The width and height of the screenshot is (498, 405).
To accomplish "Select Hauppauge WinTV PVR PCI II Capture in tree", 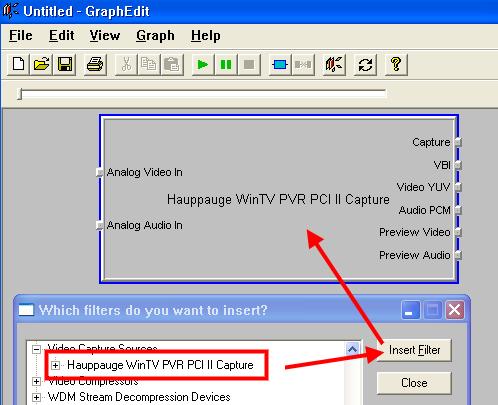I will coord(160,365).
